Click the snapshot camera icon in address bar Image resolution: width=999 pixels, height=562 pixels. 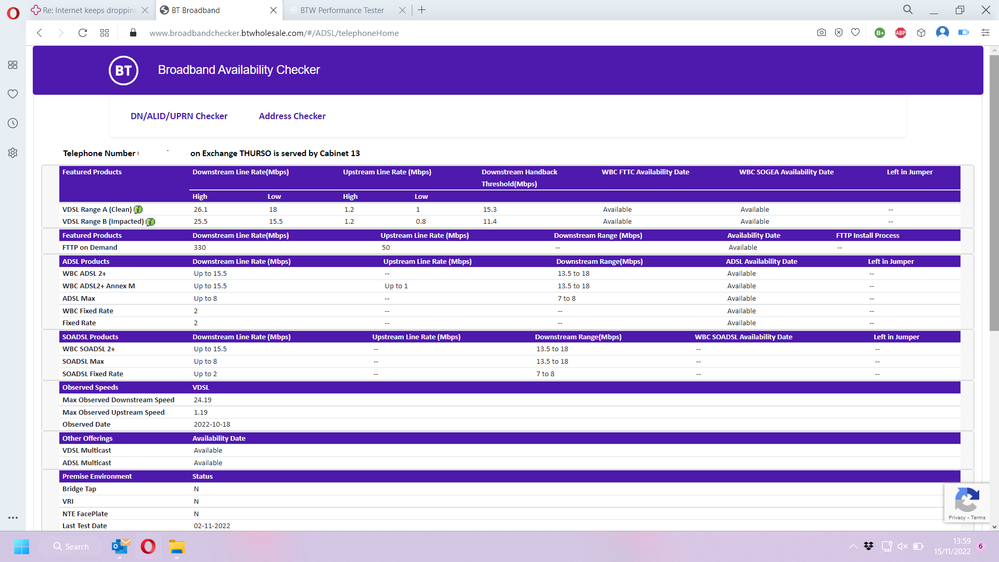[x=821, y=32]
